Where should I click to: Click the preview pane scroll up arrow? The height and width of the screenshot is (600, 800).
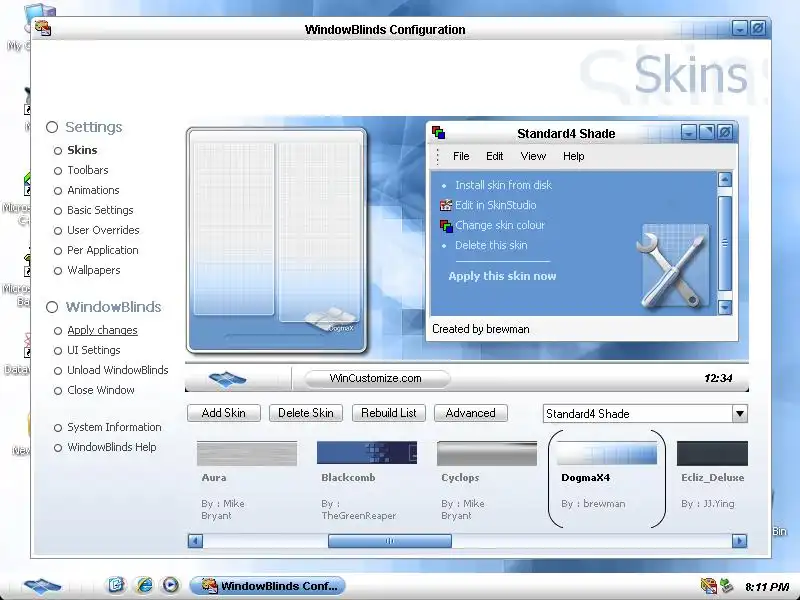point(725,179)
